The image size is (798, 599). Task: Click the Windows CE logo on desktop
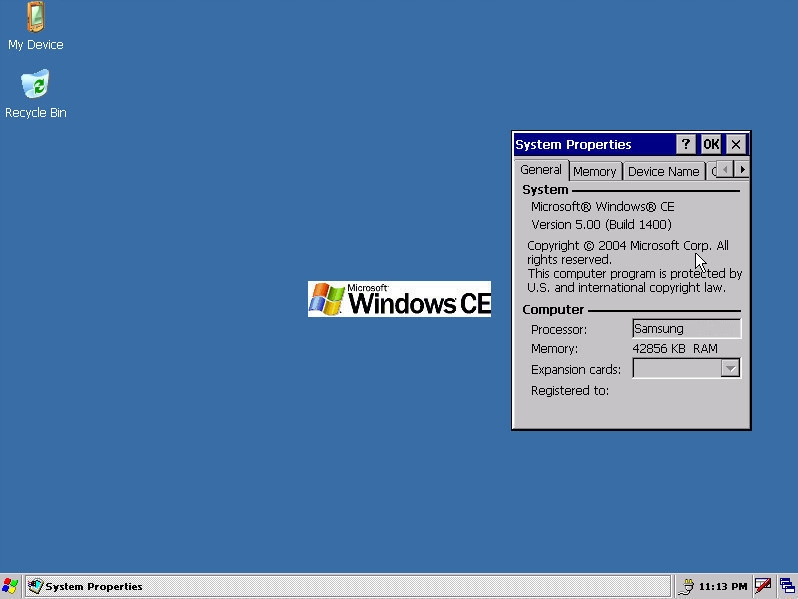[400, 299]
